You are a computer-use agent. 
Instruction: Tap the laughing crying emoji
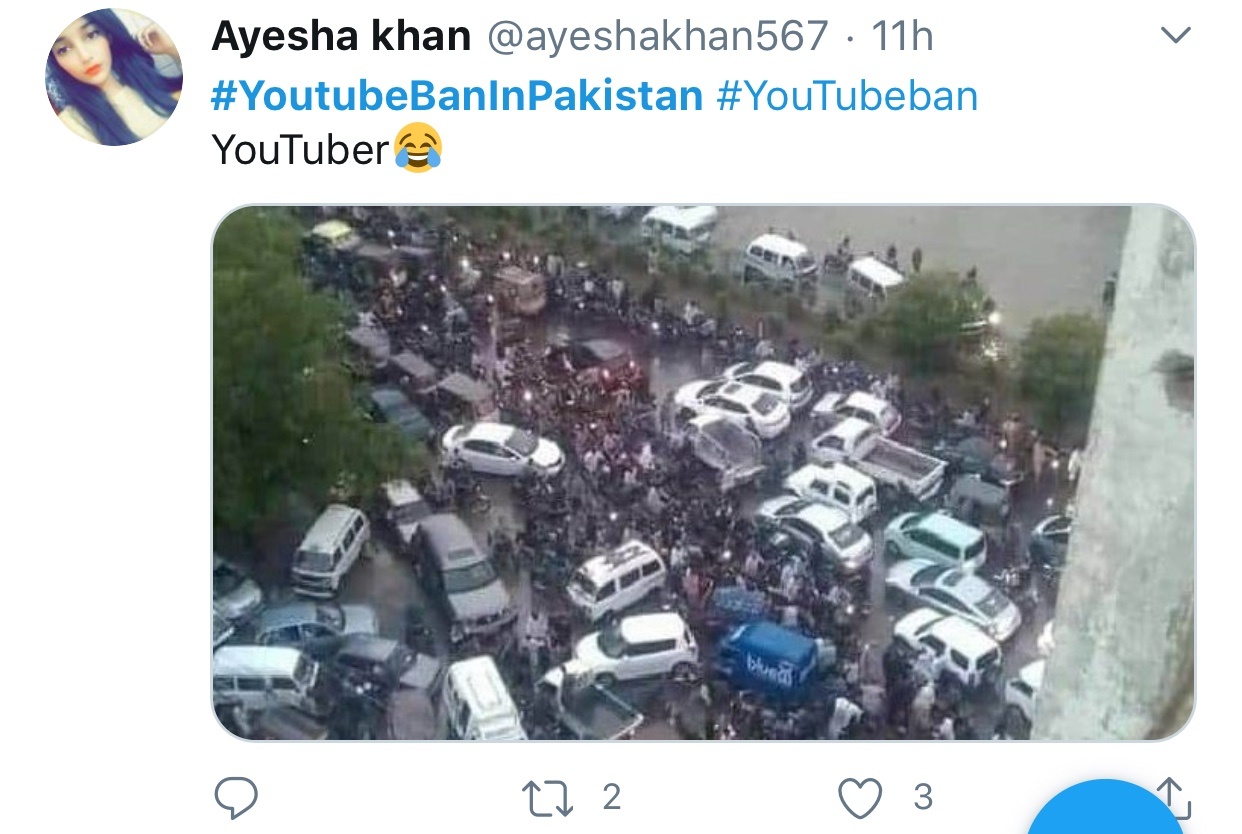[x=418, y=148]
